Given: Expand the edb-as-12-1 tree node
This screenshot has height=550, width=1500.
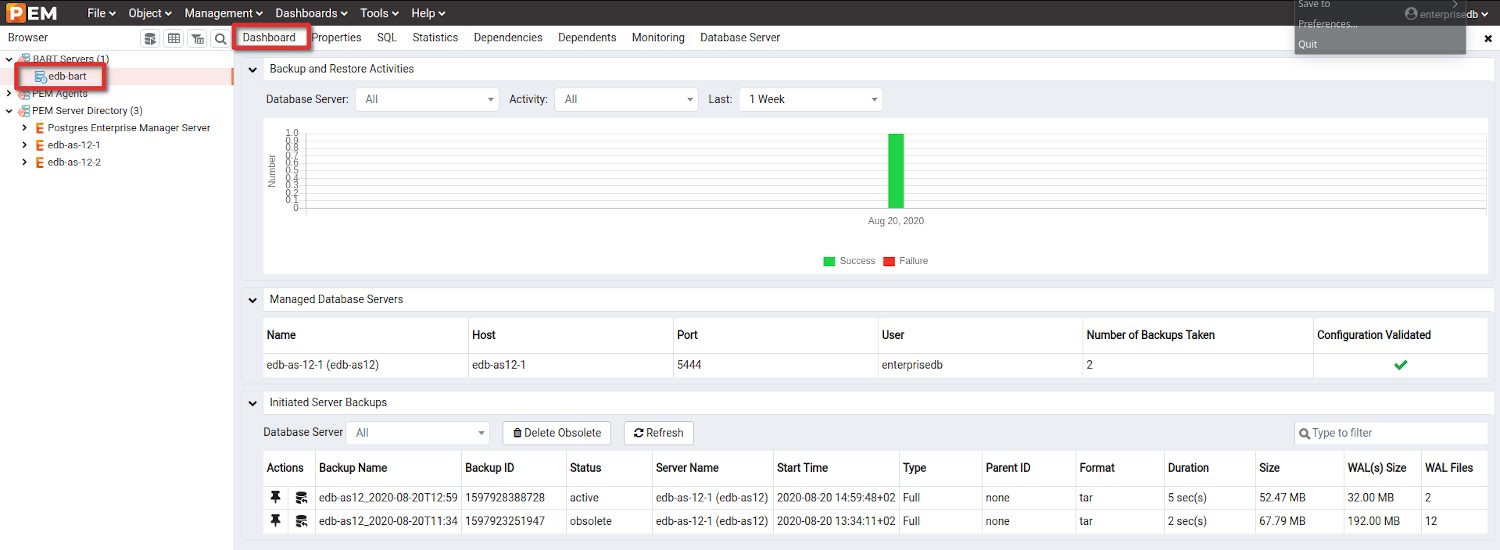Looking at the screenshot, I should [25, 145].
